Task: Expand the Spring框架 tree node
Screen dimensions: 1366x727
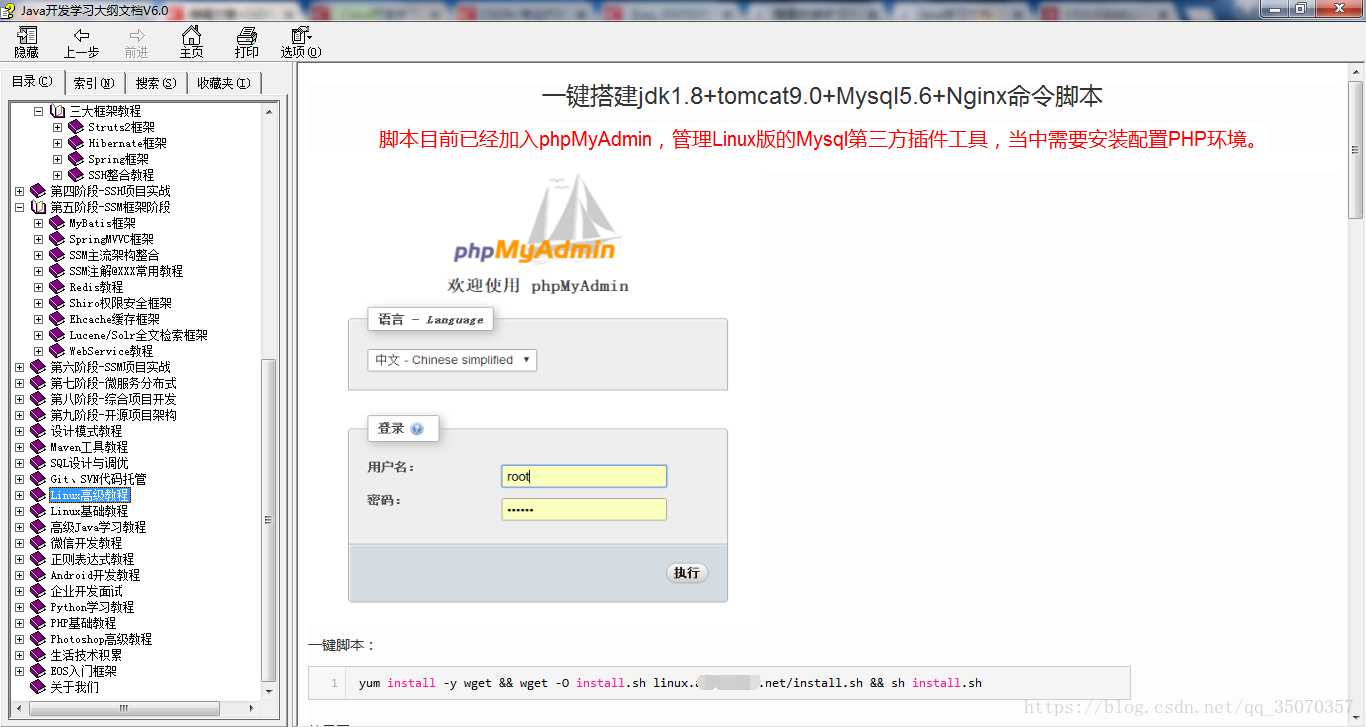Action: pyautogui.click(x=58, y=159)
